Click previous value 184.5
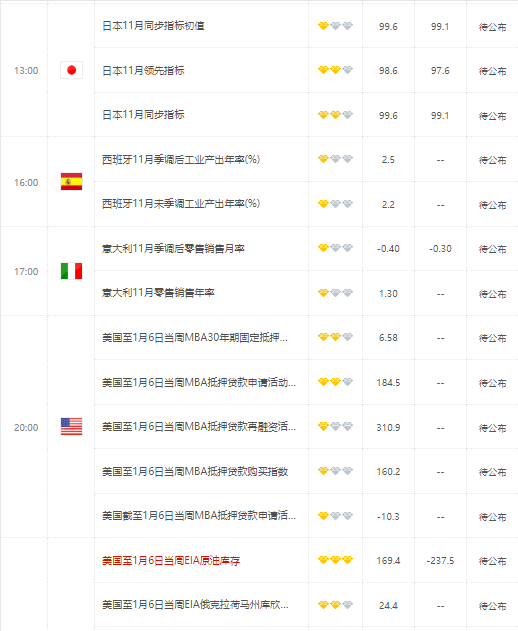This screenshot has width=518, height=631. 388,382
